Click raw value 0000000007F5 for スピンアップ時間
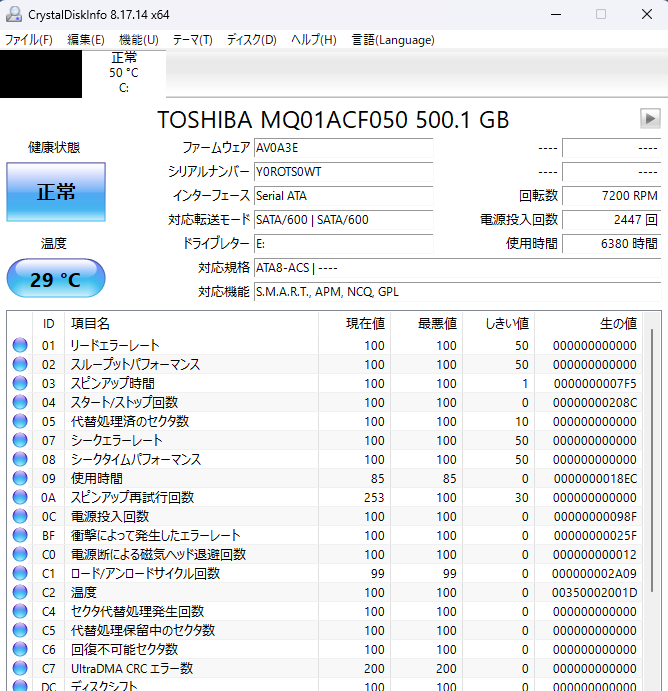Image resolution: width=668 pixels, height=691 pixels. tap(595, 383)
